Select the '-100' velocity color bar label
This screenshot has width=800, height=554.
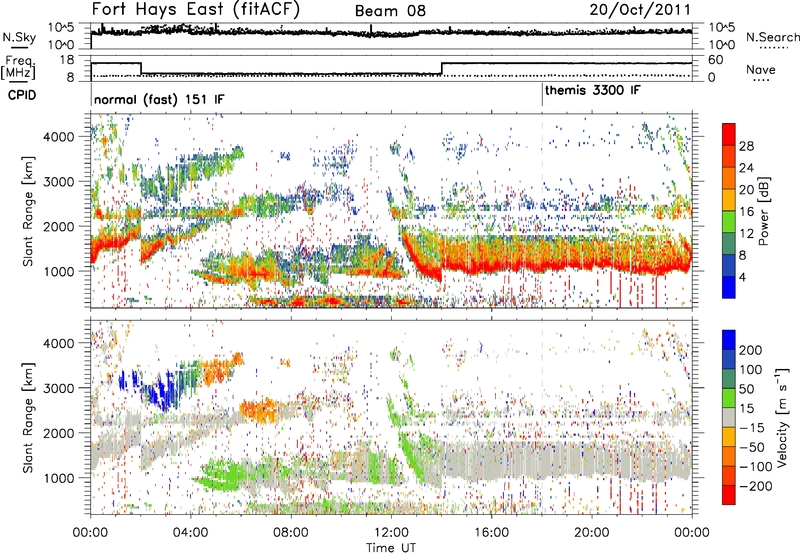coord(755,467)
